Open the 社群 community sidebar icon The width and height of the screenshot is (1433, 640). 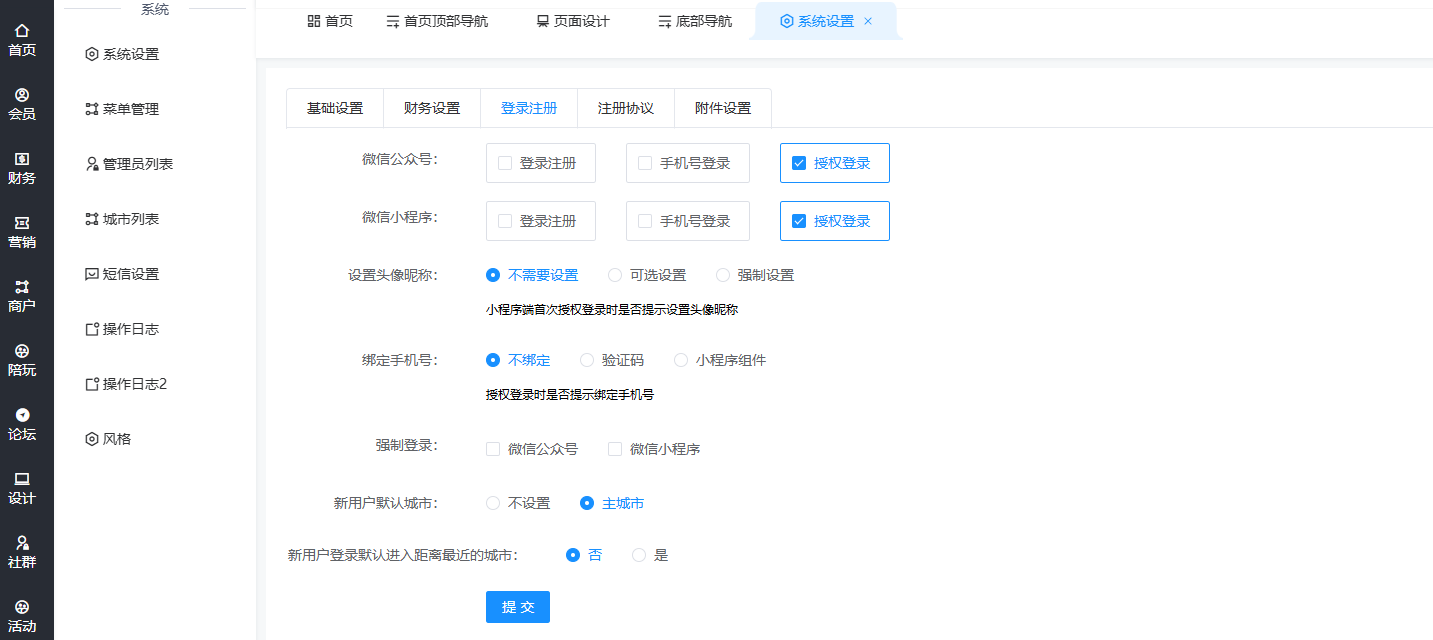point(22,544)
